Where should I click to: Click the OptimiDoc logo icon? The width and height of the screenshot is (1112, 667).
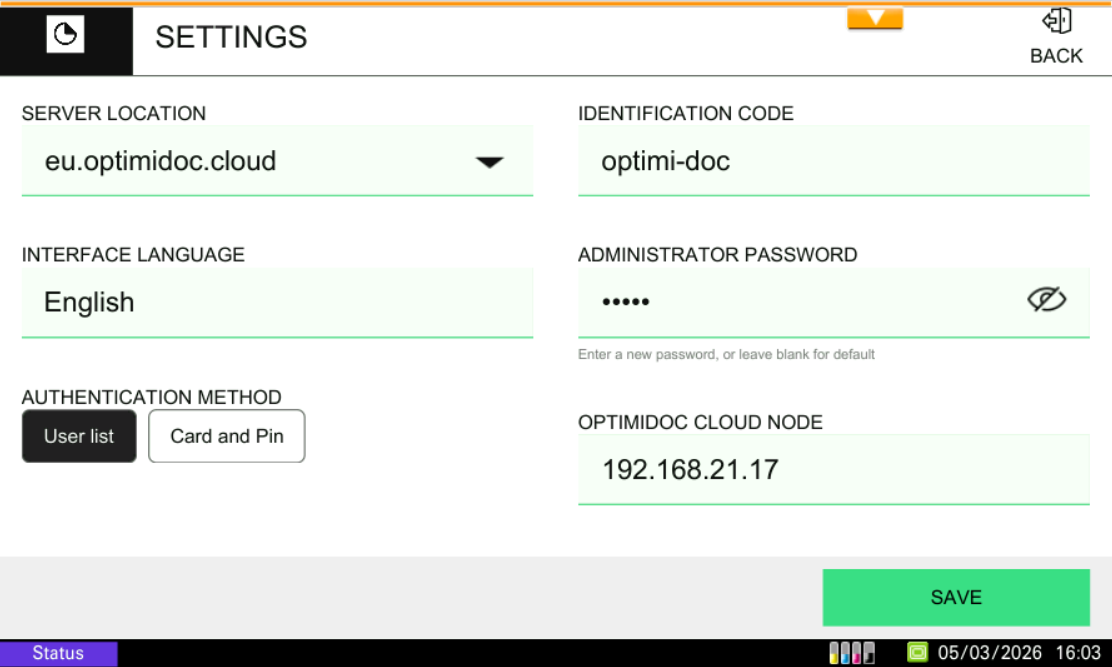65,36
